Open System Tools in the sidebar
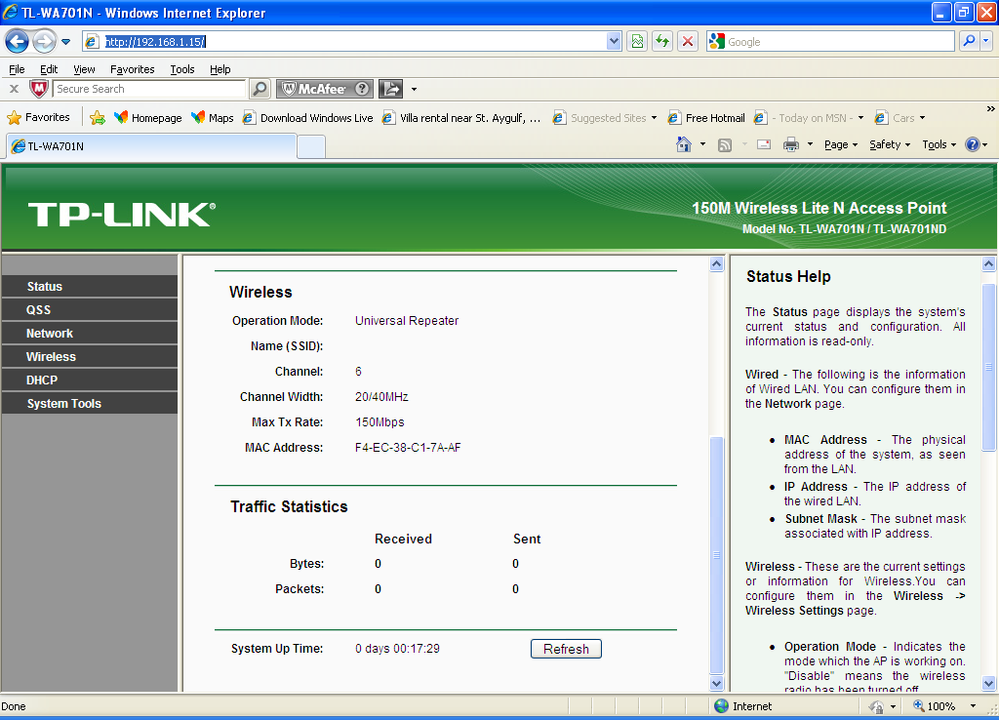 [90, 403]
